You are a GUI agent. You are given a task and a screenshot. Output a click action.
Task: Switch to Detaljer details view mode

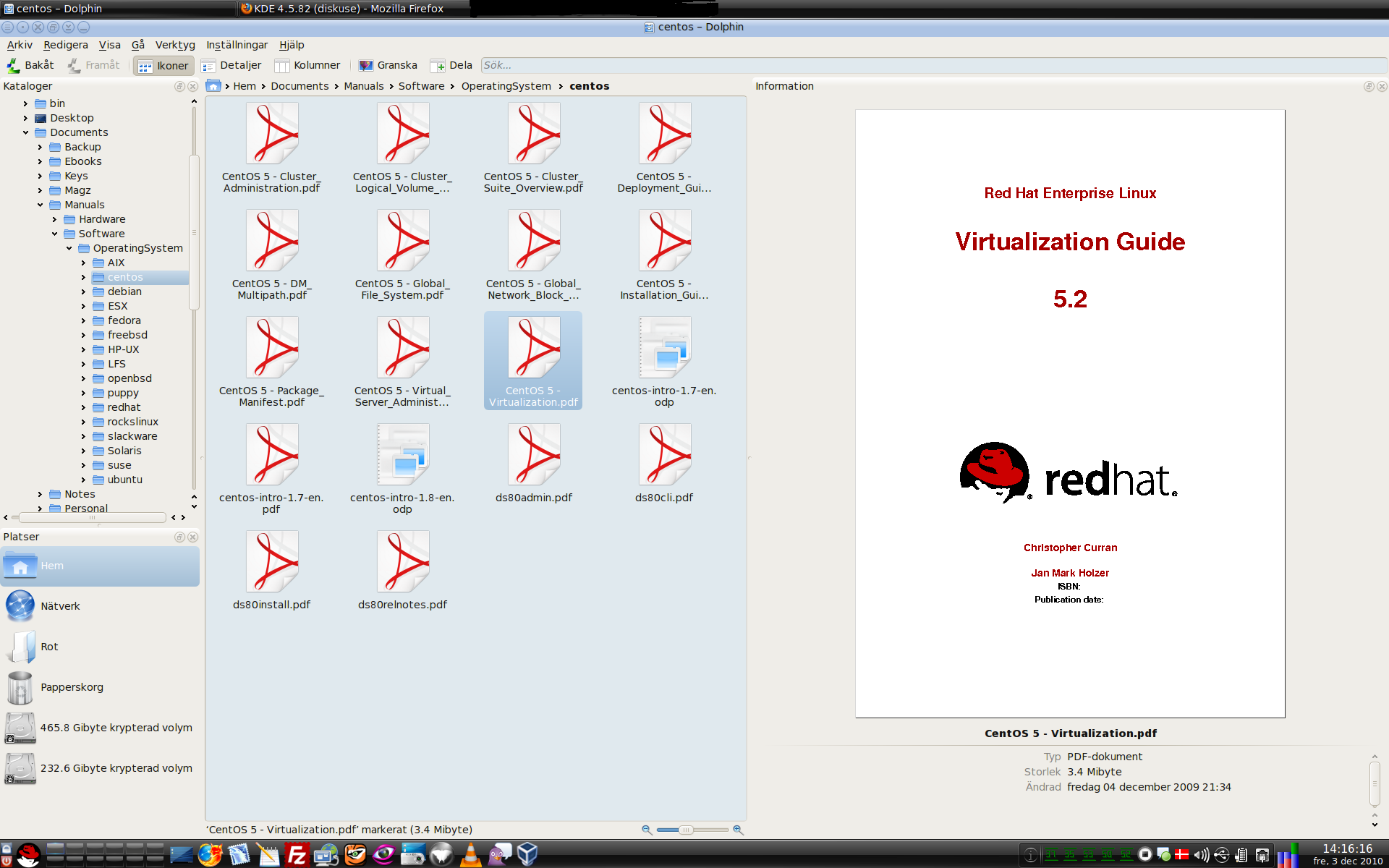point(231,65)
